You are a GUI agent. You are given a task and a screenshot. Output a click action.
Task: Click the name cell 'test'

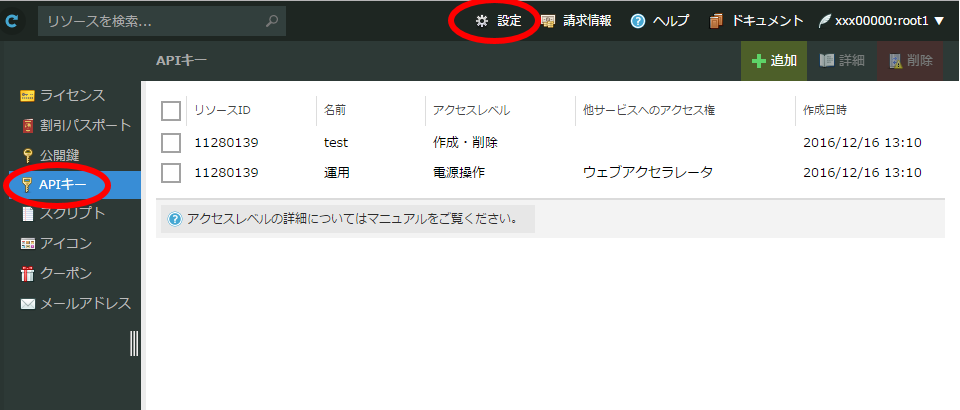point(336,143)
